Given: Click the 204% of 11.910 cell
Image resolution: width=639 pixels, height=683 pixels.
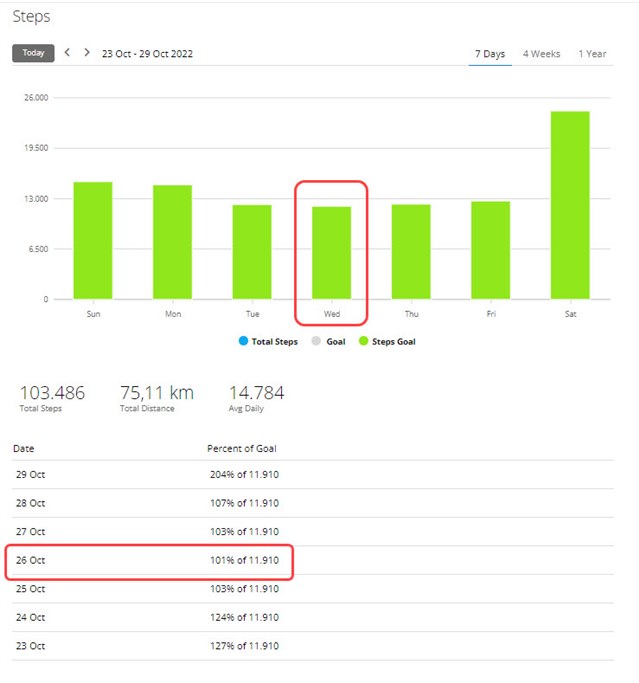Looking at the screenshot, I should pos(244,475).
